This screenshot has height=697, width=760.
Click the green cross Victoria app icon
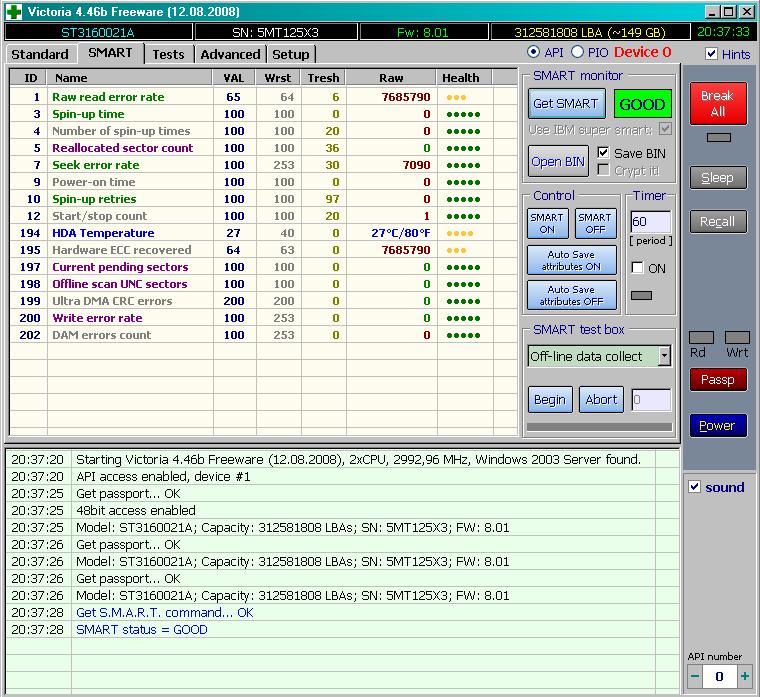click(x=14, y=11)
